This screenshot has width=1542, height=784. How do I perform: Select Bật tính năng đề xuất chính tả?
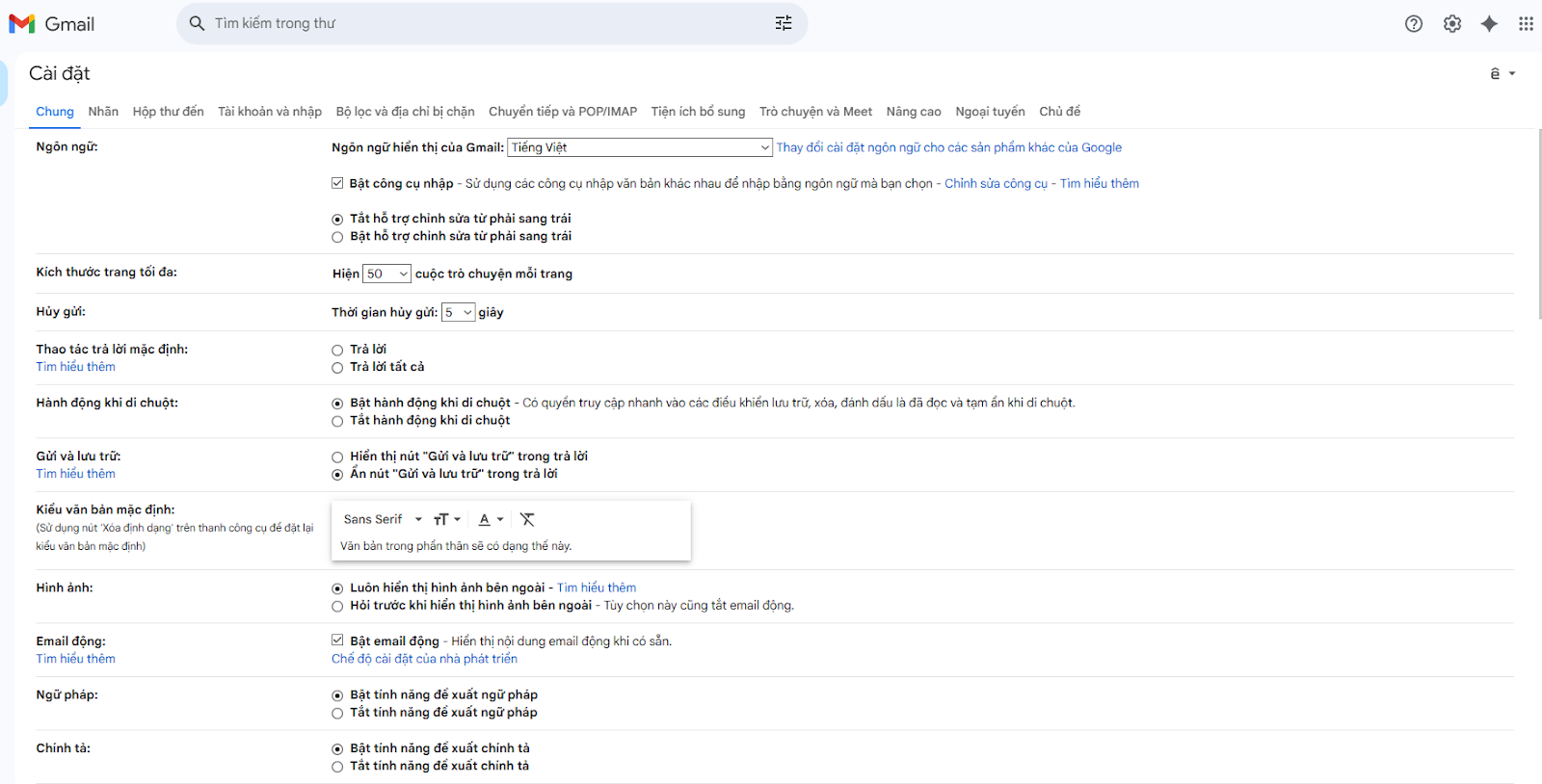[x=337, y=749]
